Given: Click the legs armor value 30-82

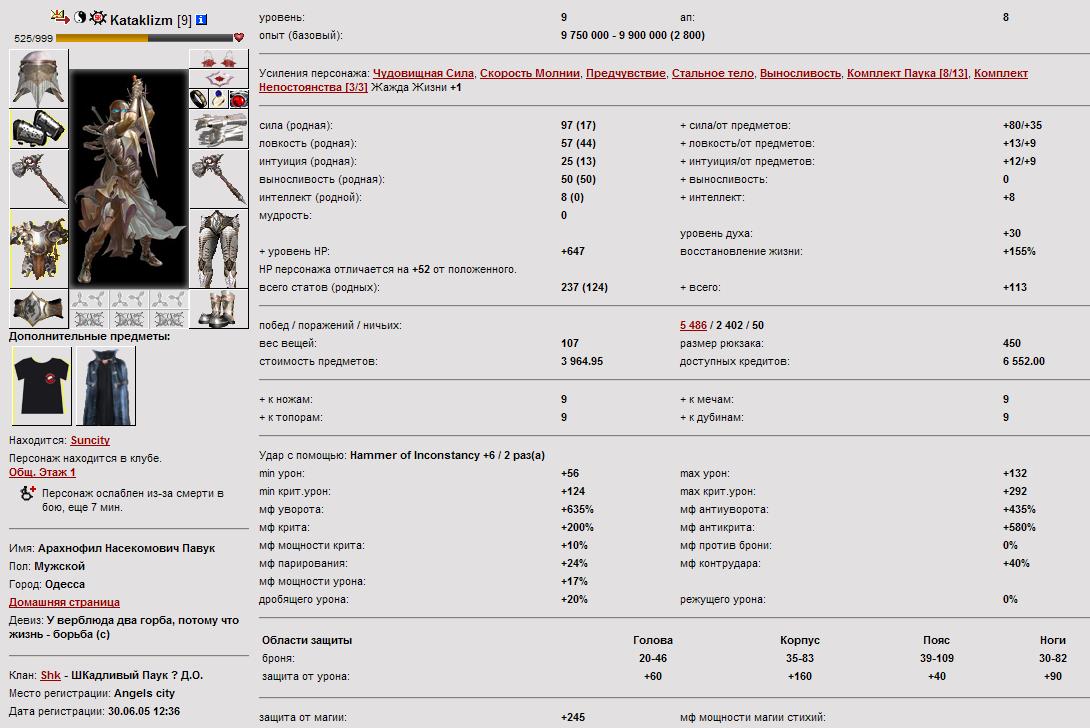Looking at the screenshot, I should 1053,658.
